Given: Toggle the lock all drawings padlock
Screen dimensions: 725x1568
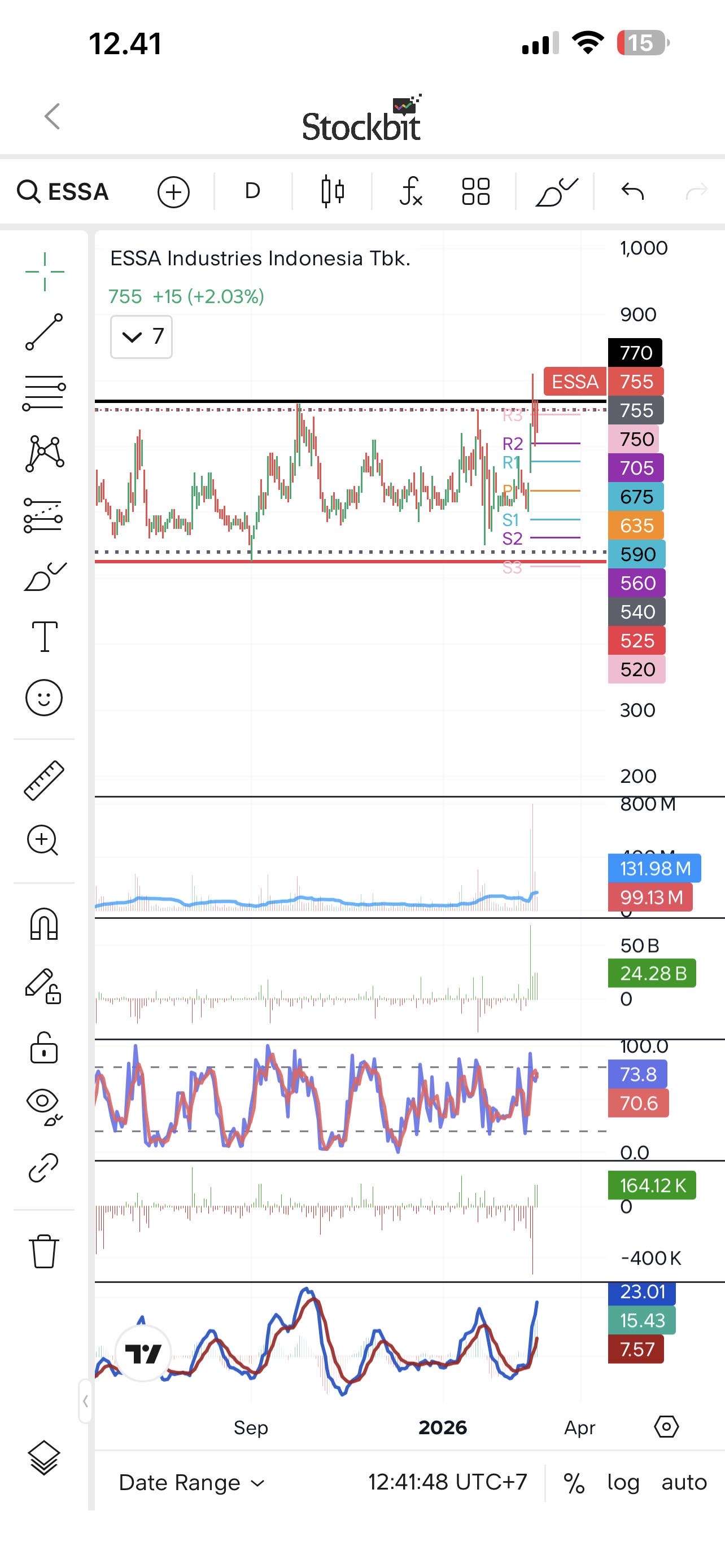Looking at the screenshot, I should (44, 1048).
